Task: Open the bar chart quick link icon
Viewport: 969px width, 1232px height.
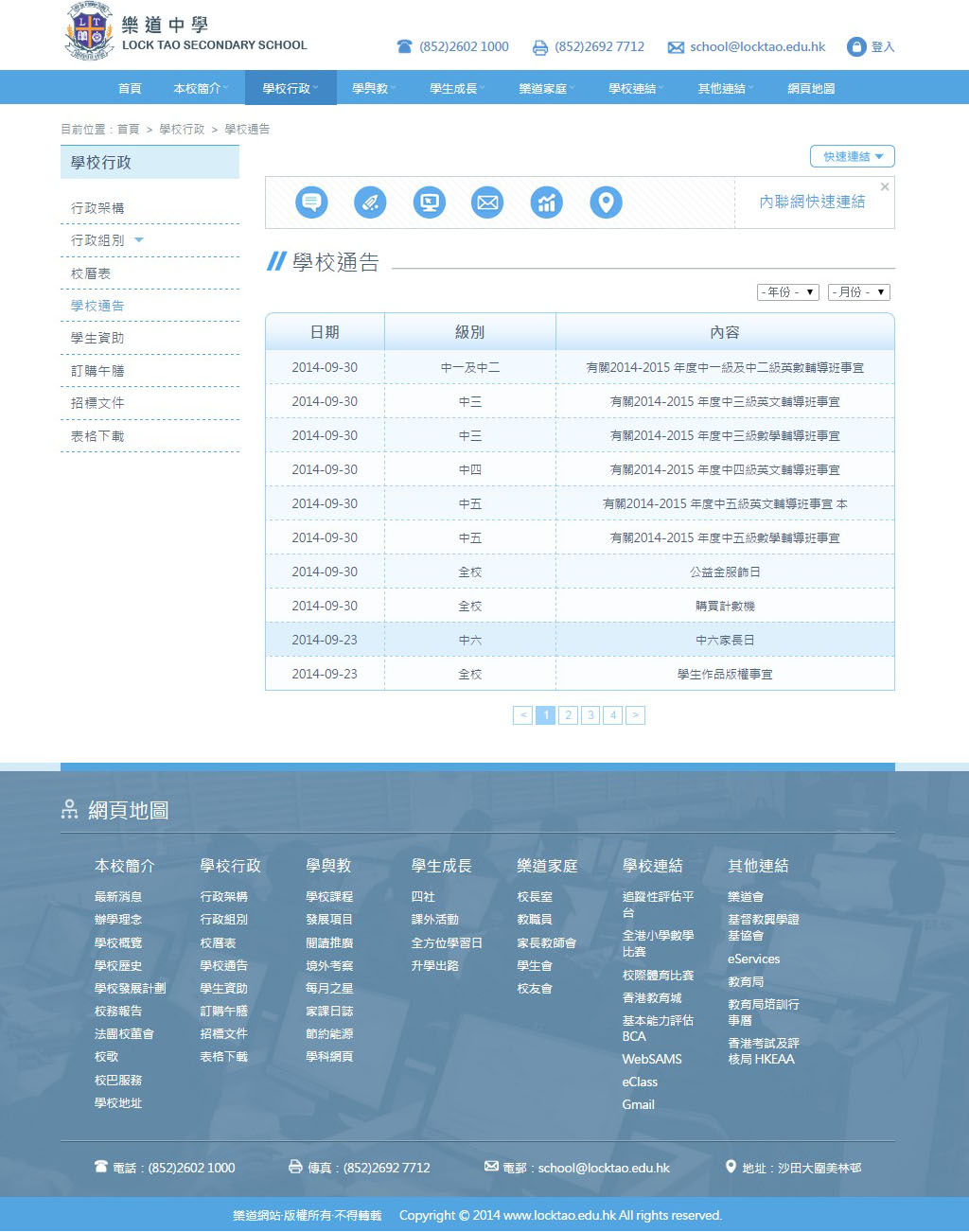Action: coord(547,202)
